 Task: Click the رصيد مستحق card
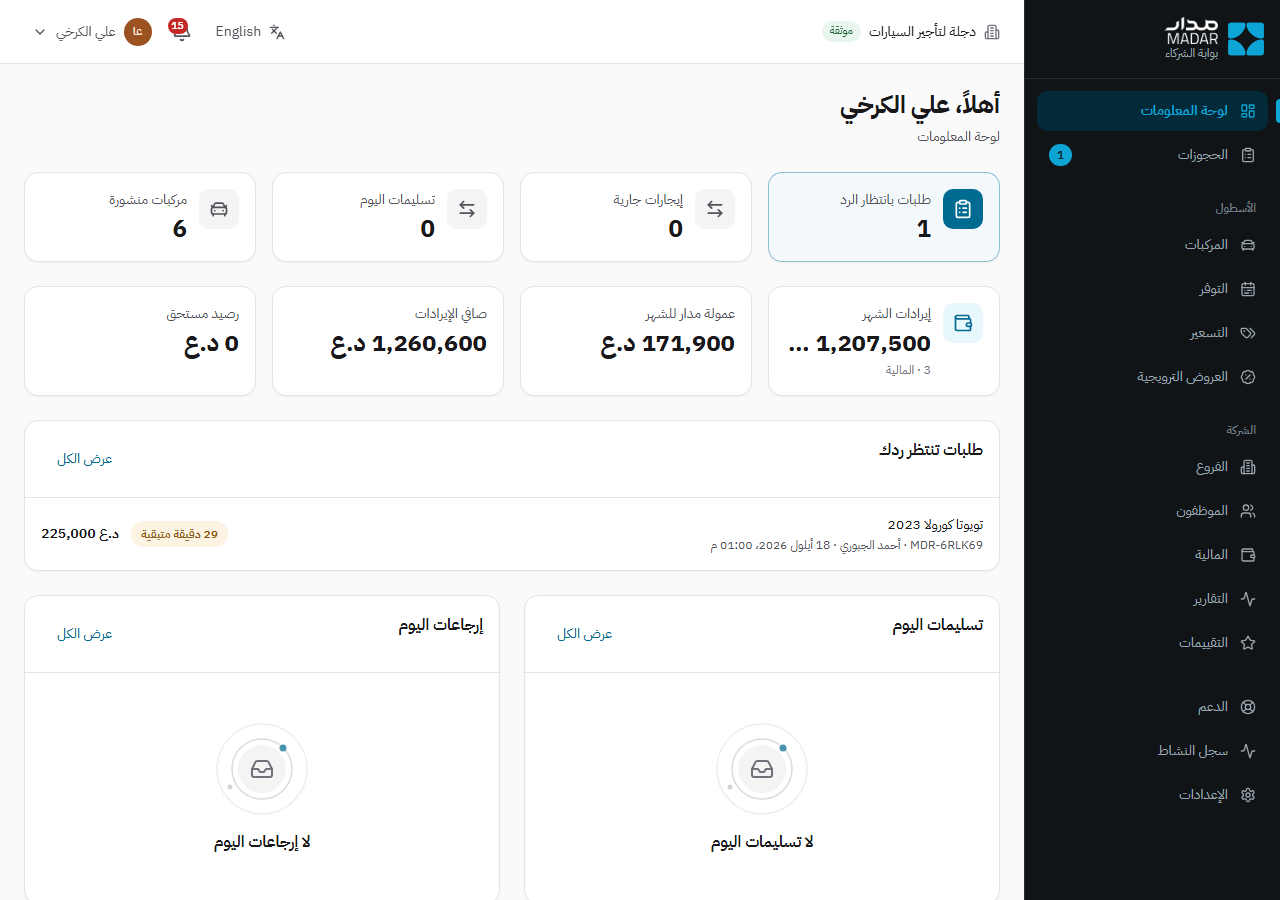point(140,341)
